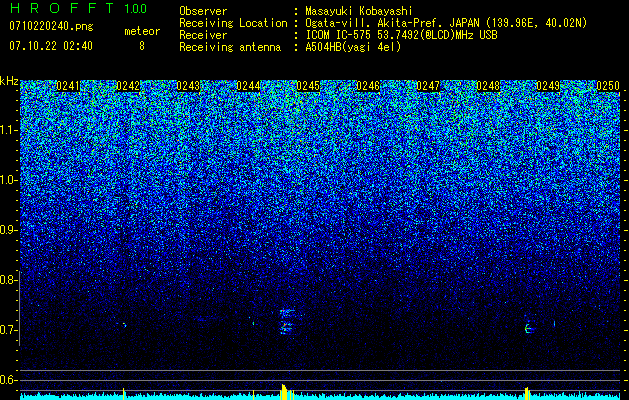Click the 0248 time marker
This screenshot has width=629, height=400.
pyautogui.click(x=488, y=86)
